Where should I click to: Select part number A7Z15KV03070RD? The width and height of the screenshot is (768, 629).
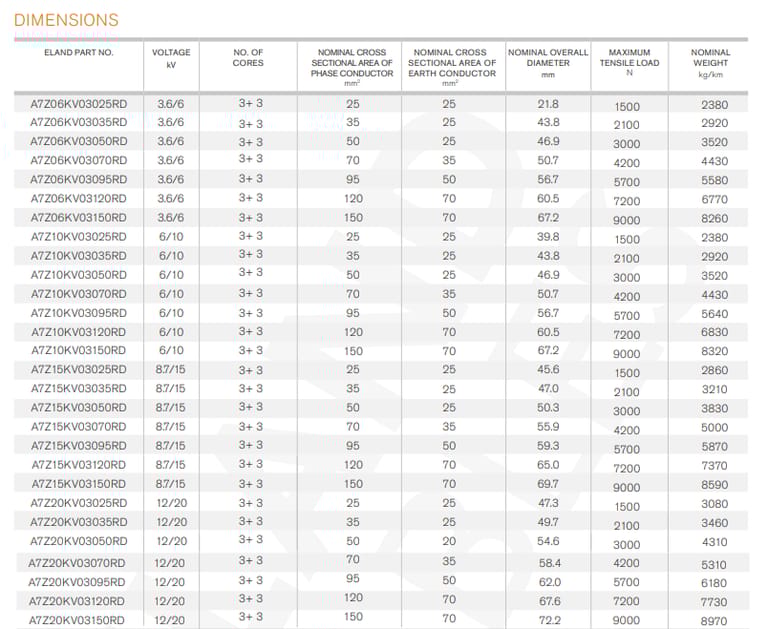click(x=79, y=427)
